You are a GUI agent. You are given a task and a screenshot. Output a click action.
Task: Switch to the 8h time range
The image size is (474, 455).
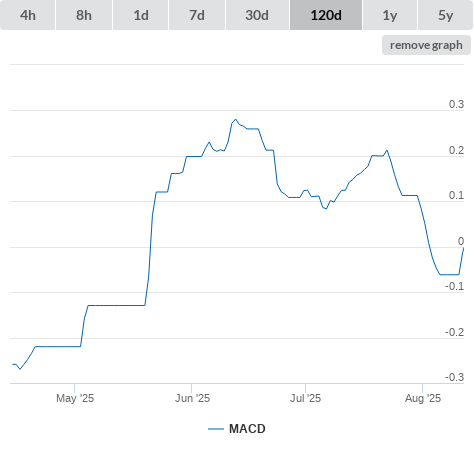click(x=84, y=15)
